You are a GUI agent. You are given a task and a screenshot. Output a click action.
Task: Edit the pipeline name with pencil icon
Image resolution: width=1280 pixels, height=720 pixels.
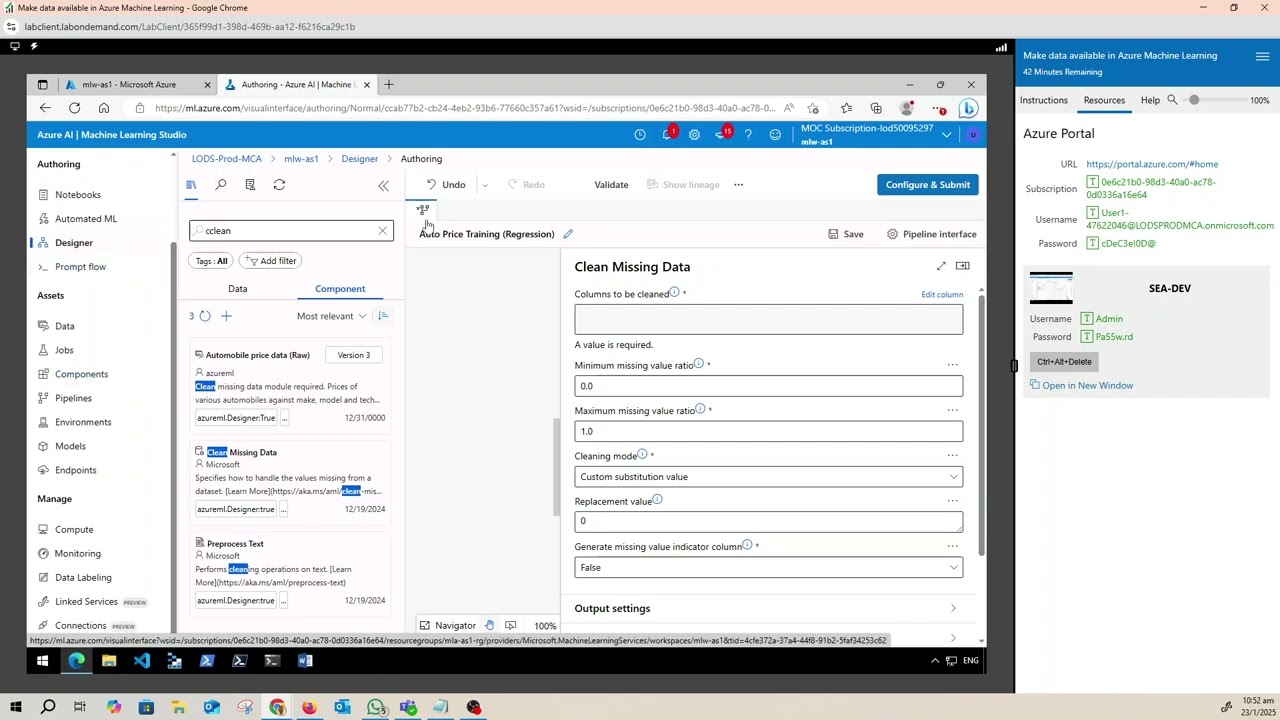click(x=568, y=234)
